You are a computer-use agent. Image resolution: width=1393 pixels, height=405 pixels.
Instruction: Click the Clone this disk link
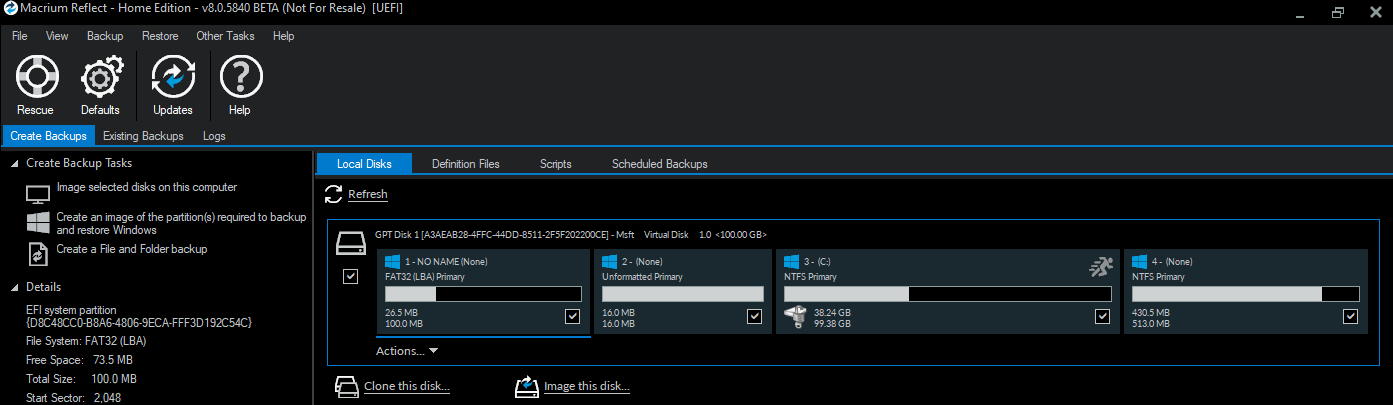coord(407,386)
